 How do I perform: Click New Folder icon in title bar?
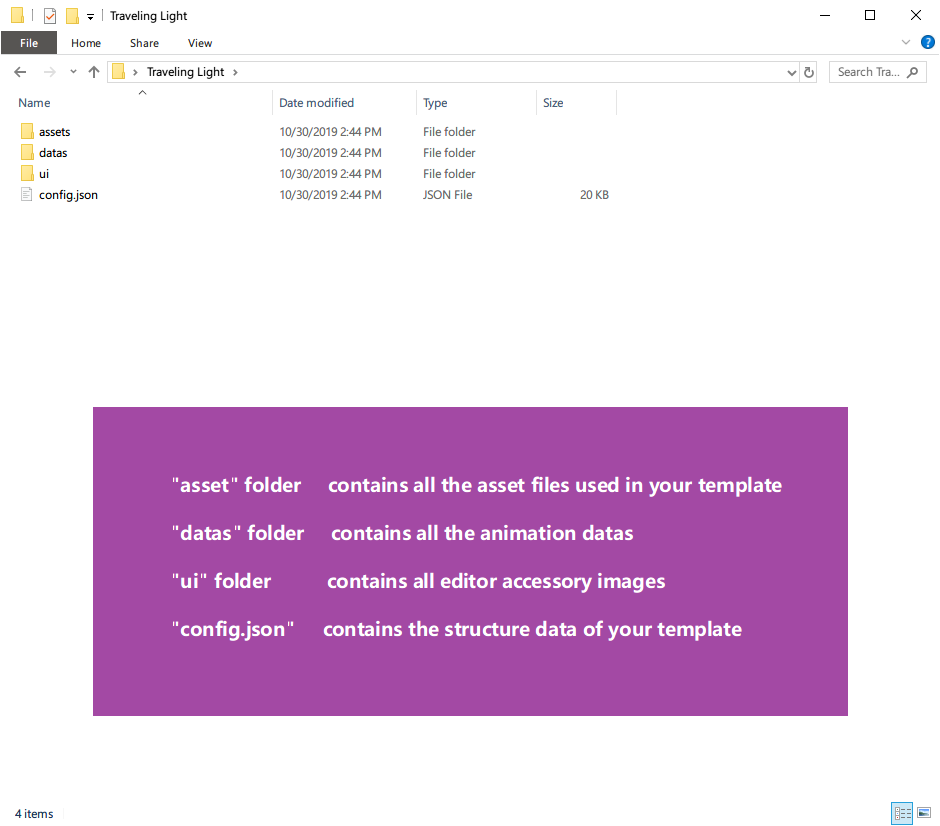72,16
